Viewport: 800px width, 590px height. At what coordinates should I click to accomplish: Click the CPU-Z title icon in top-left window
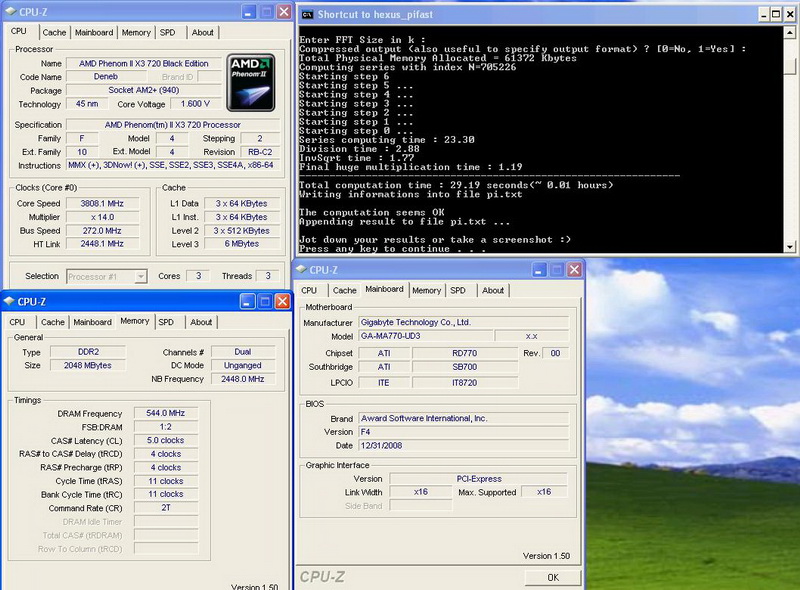[11, 12]
